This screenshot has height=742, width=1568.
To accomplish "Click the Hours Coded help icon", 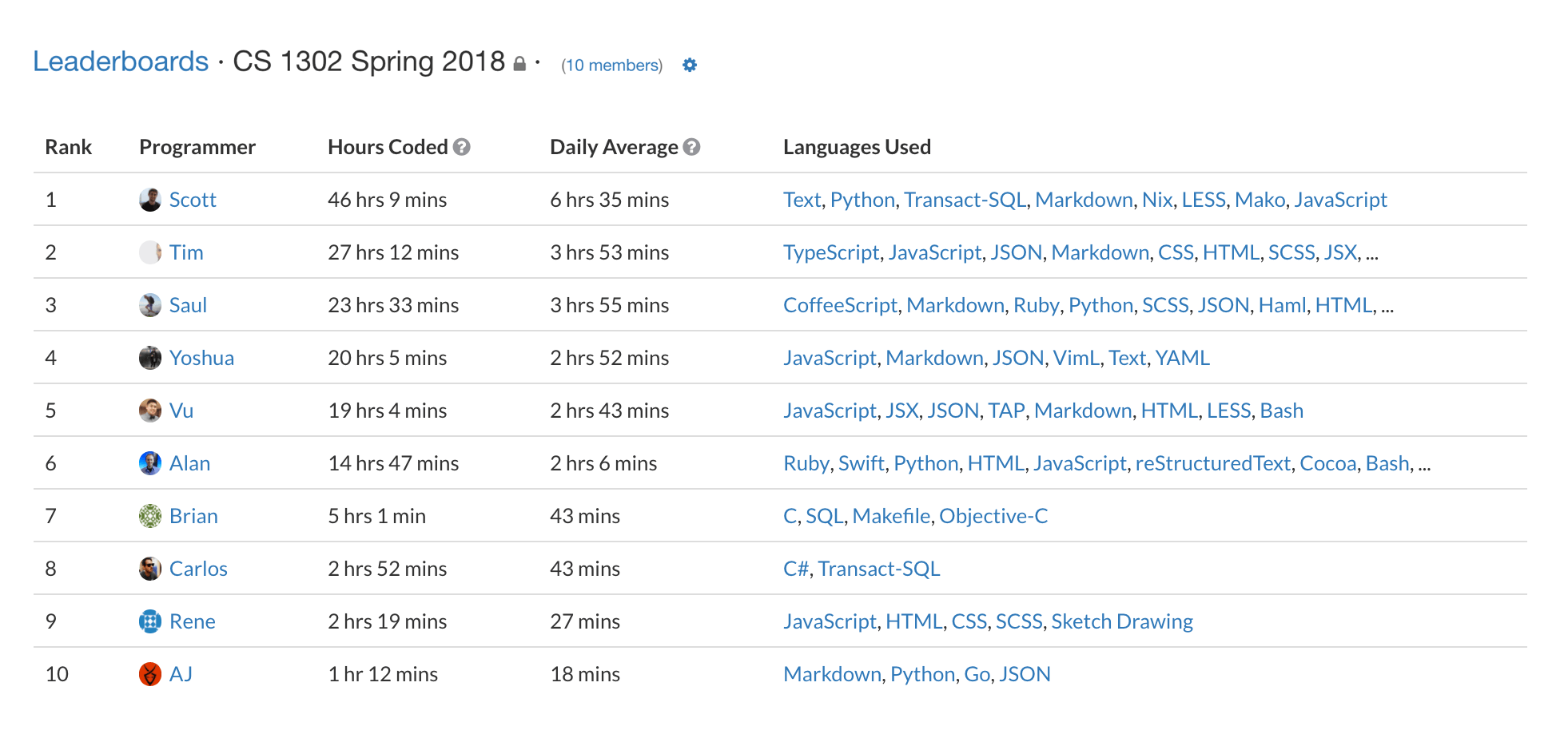I will [x=462, y=147].
